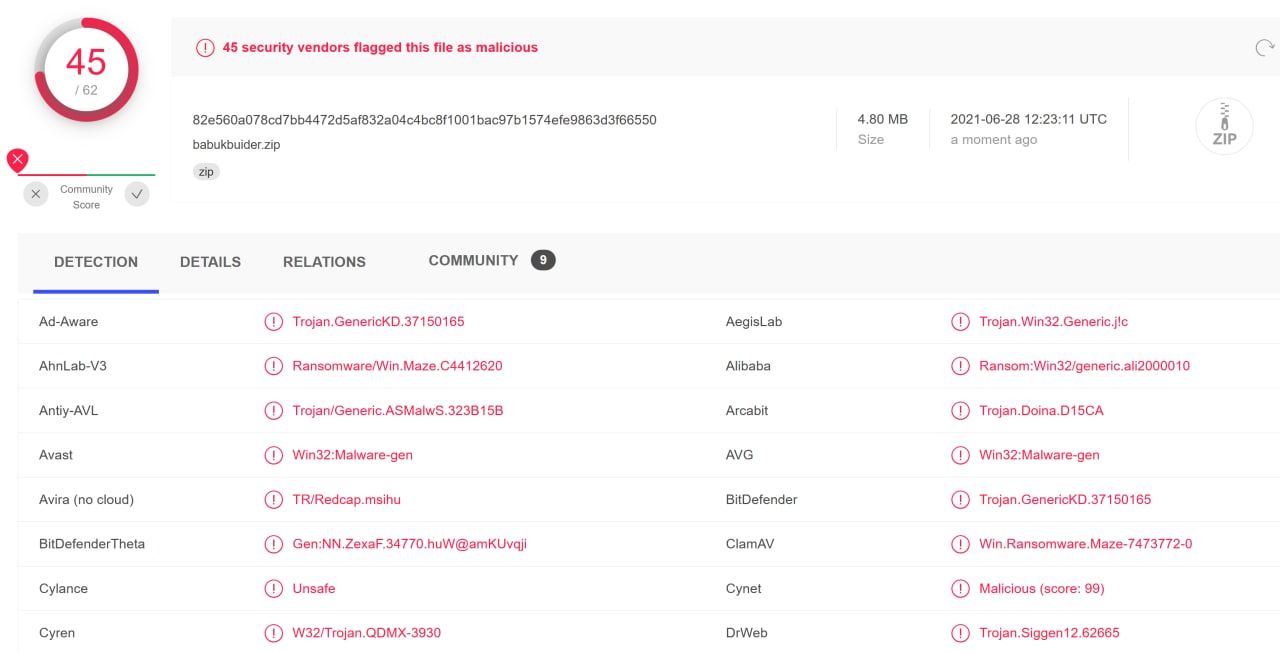Viewport: 1280px width, 653px height.
Task: Vote harmless with community check button
Action: [137, 194]
